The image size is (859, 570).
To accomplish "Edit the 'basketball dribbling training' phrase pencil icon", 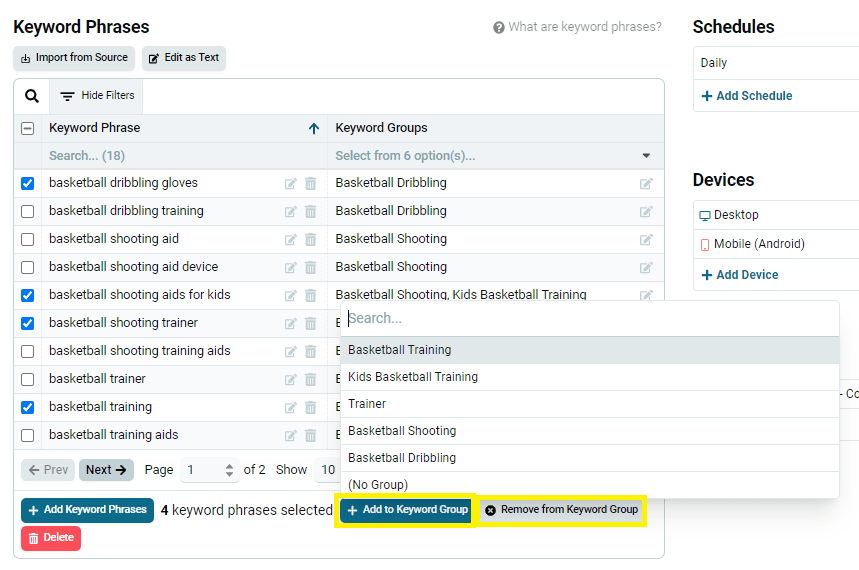I will (290, 212).
